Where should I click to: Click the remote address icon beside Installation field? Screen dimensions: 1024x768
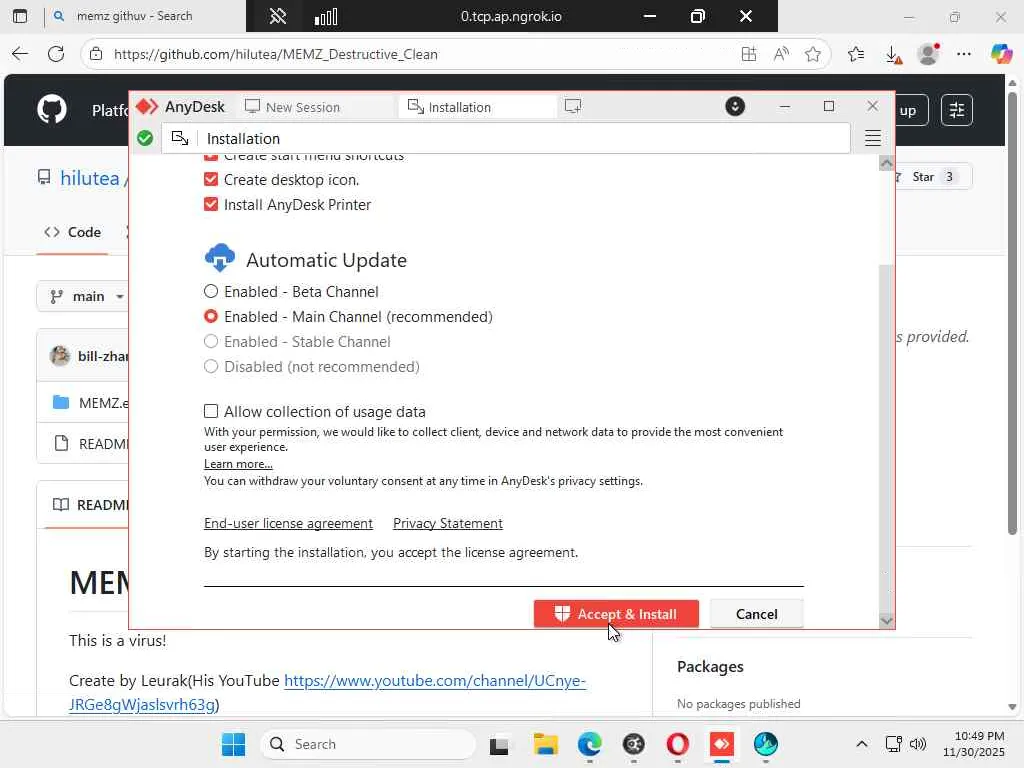click(x=180, y=138)
